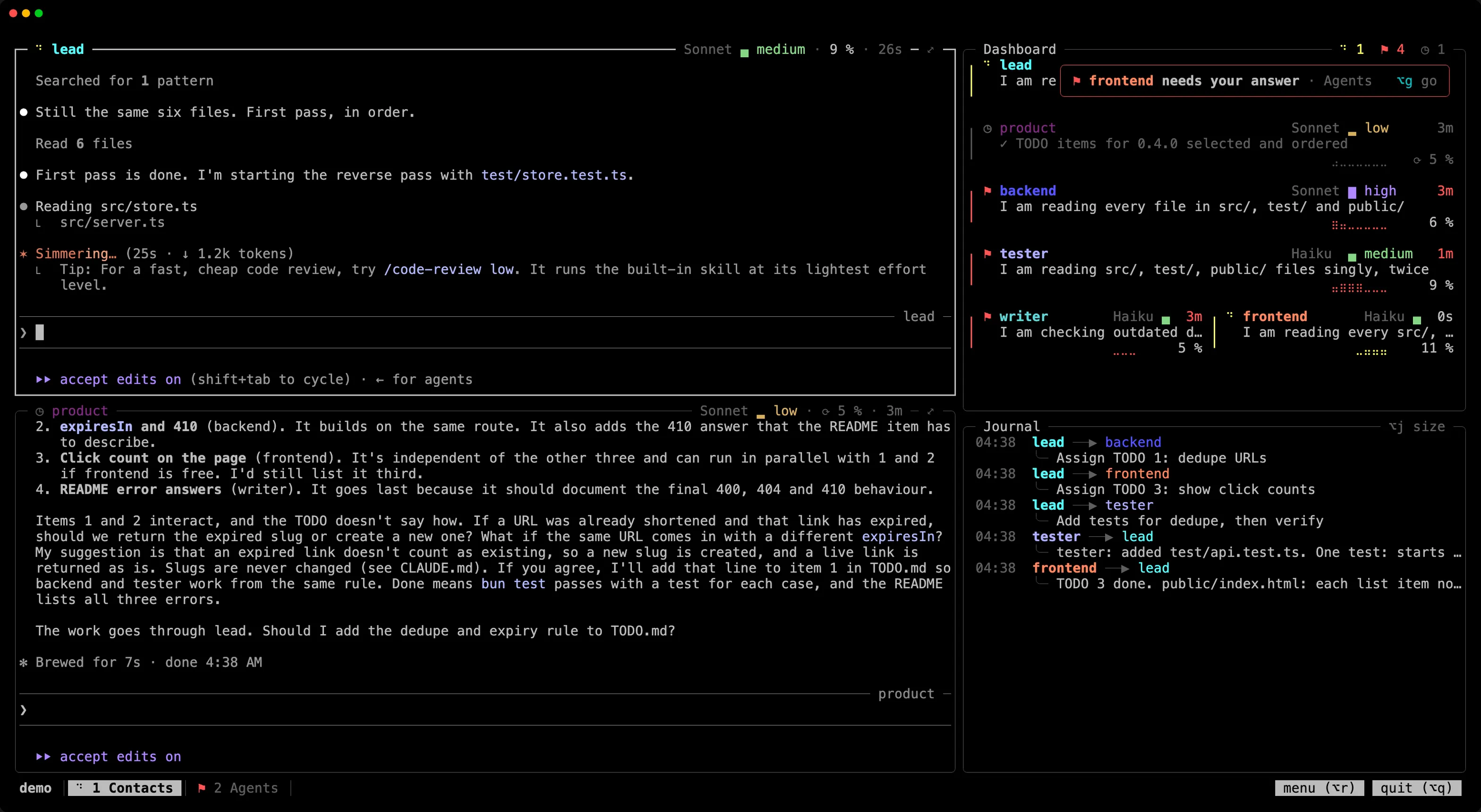This screenshot has width=1481, height=812.
Task: Click the red flag icon beside backend
Action: point(987,191)
